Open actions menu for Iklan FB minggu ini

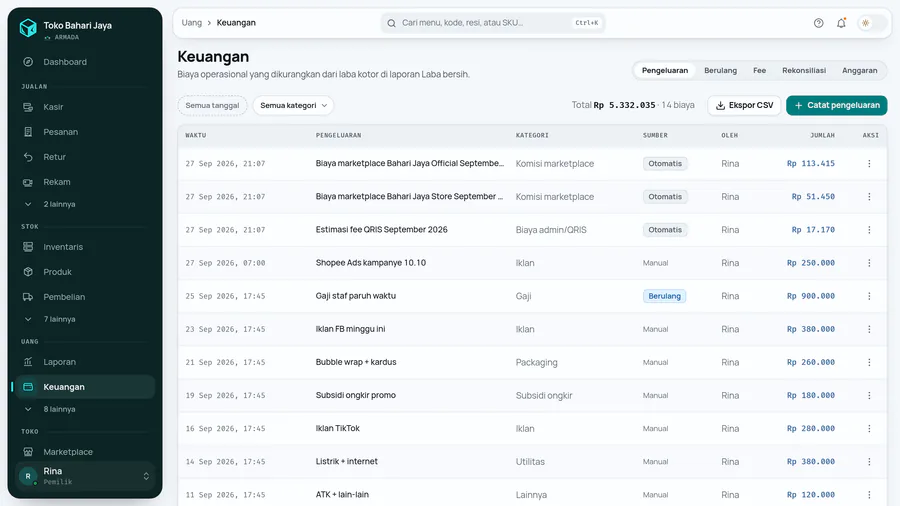[869, 329]
